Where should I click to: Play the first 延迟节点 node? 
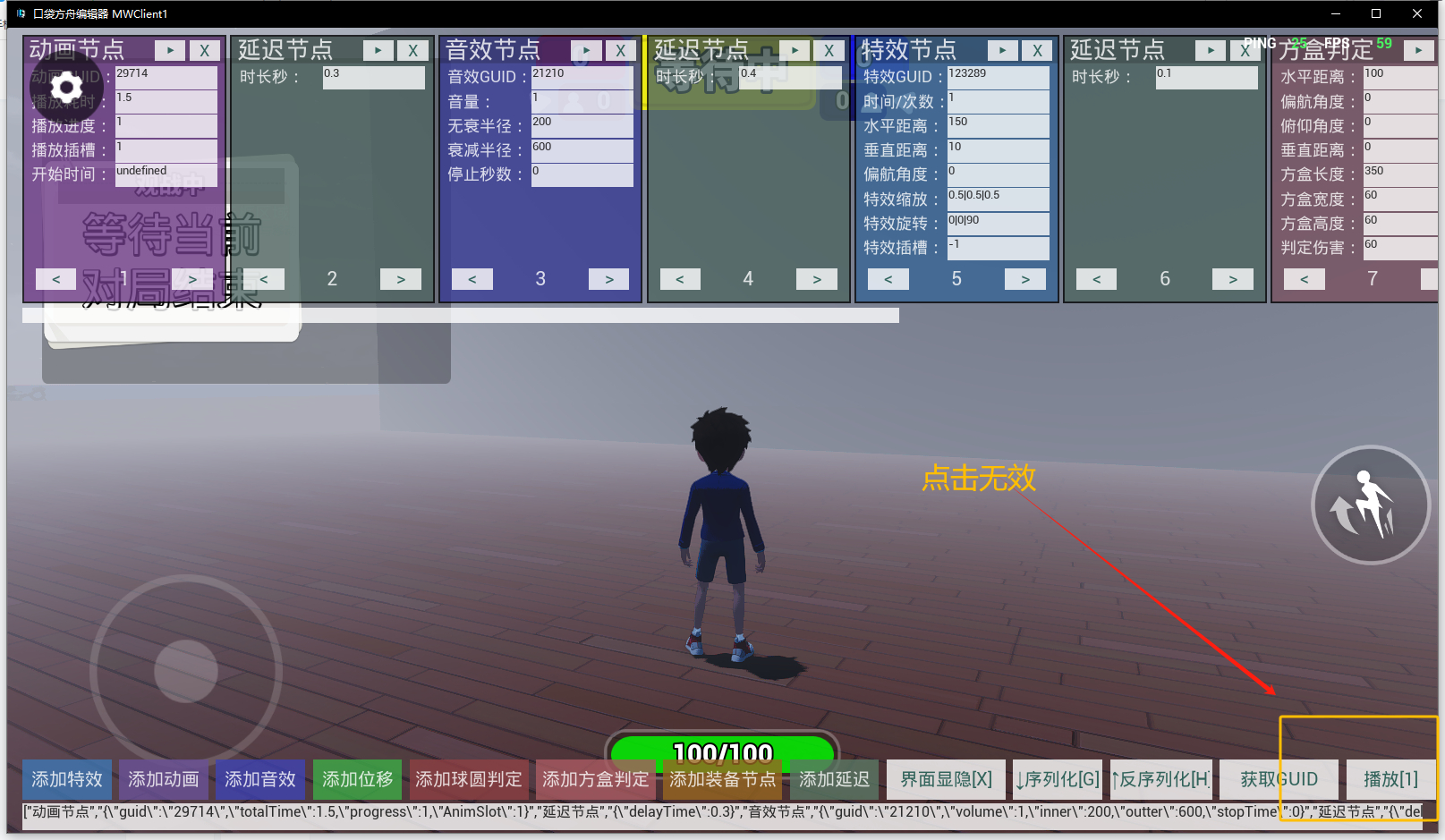point(378,51)
